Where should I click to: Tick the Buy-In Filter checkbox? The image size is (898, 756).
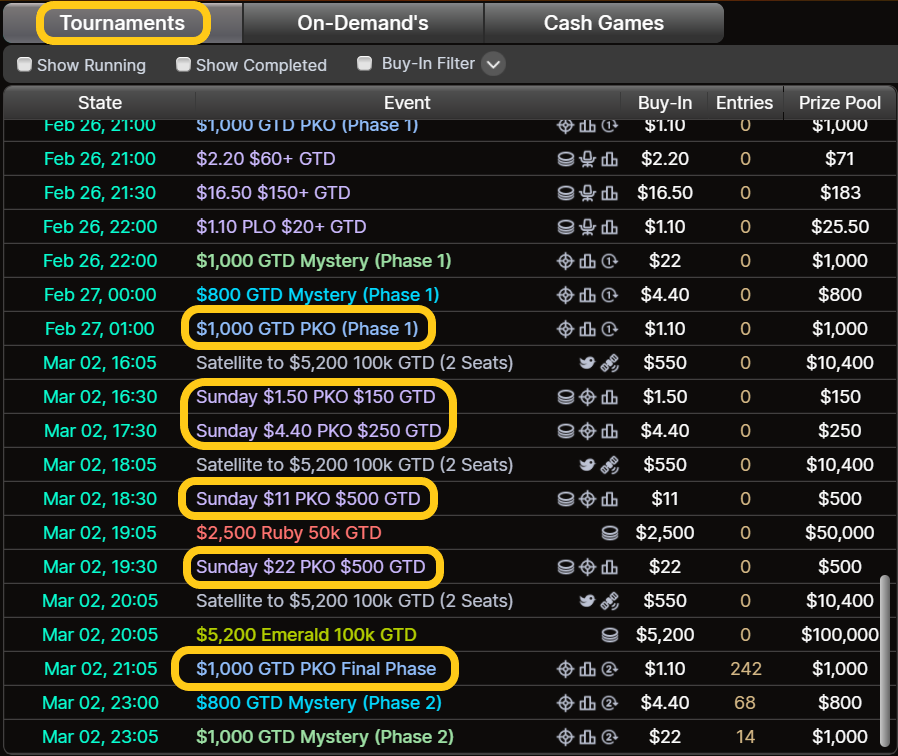(x=364, y=63)
